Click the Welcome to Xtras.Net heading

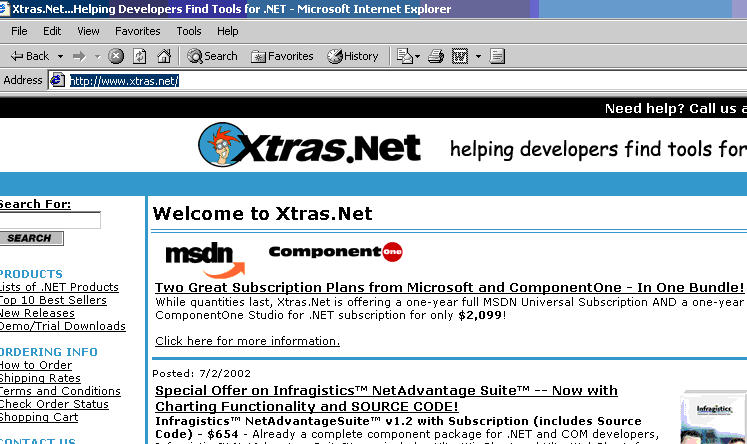pos(262,213)
